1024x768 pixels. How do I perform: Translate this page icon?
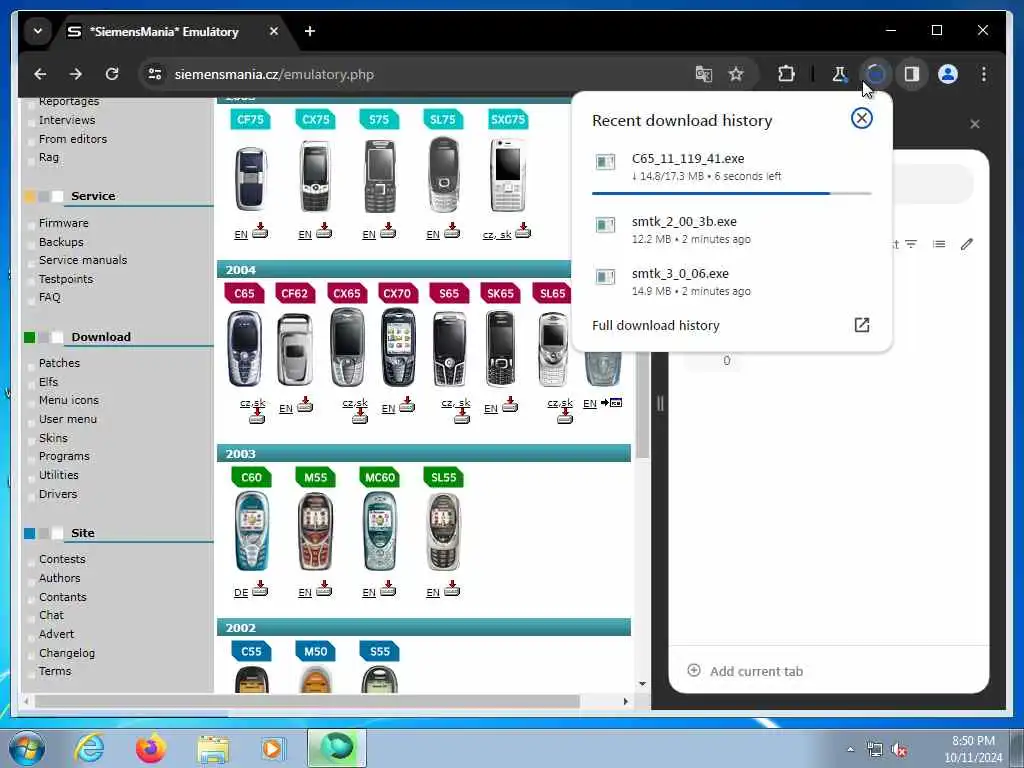pyautogui.click(x=703, y=74)
